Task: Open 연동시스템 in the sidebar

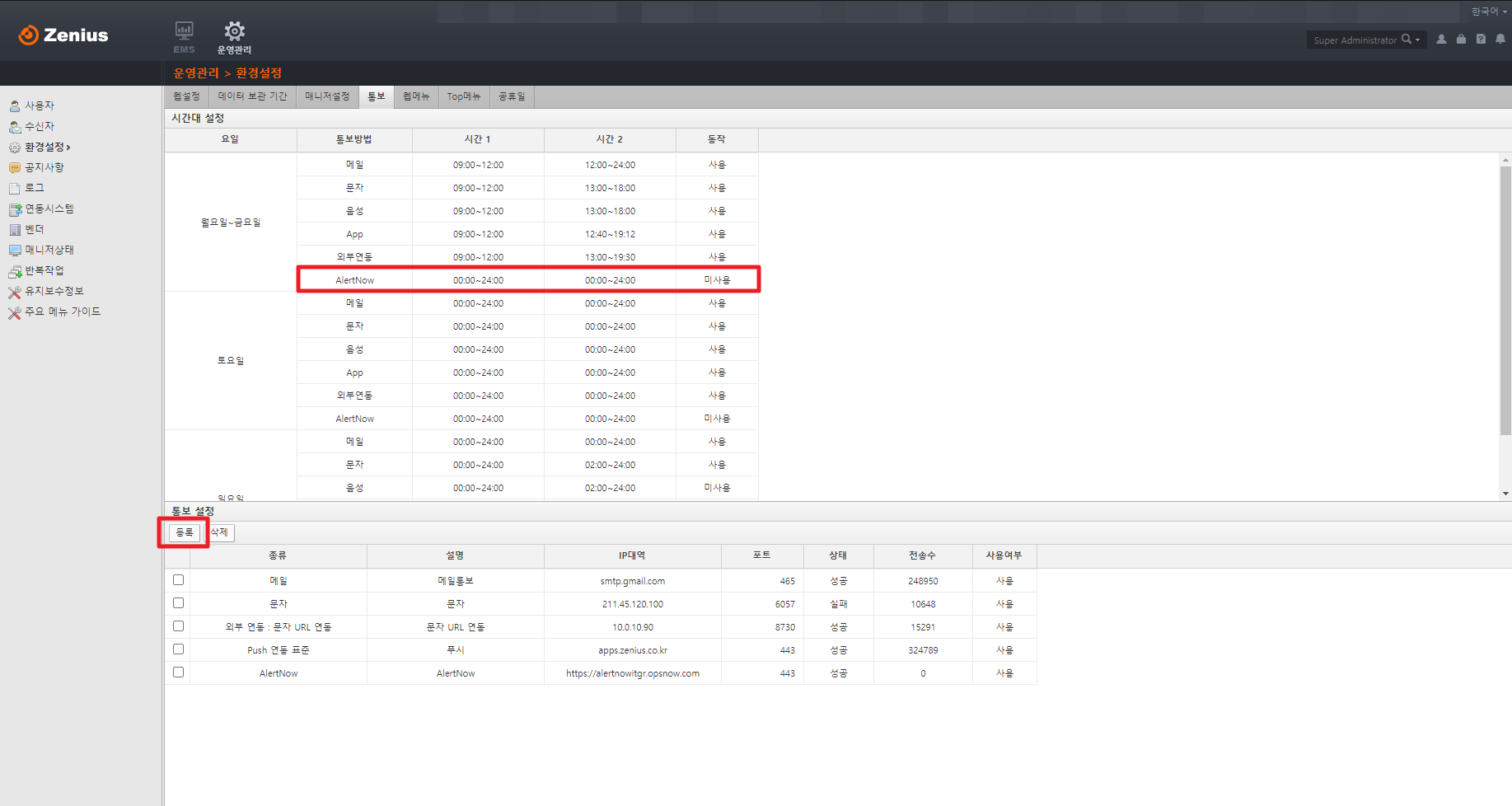Action: (x=49, y=209)
